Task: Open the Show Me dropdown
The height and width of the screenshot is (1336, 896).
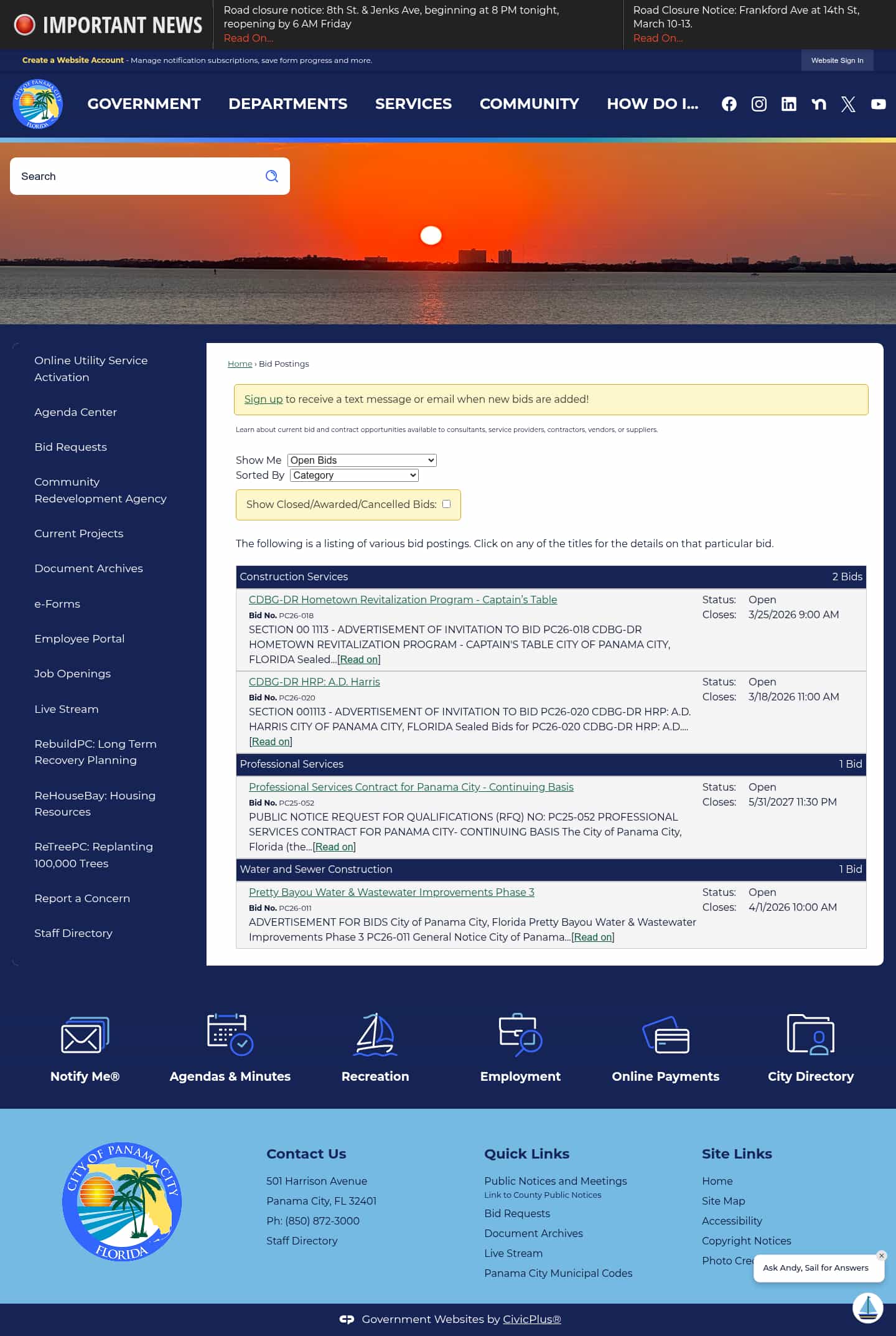Action: click(362, 460)
